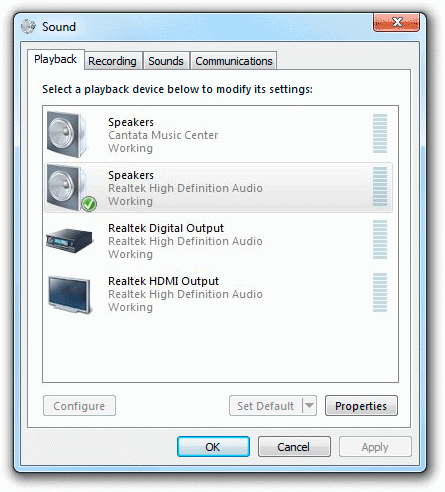Select the Cantata Music Center speaker icon
Screen dimensions: 445x492
67,134
